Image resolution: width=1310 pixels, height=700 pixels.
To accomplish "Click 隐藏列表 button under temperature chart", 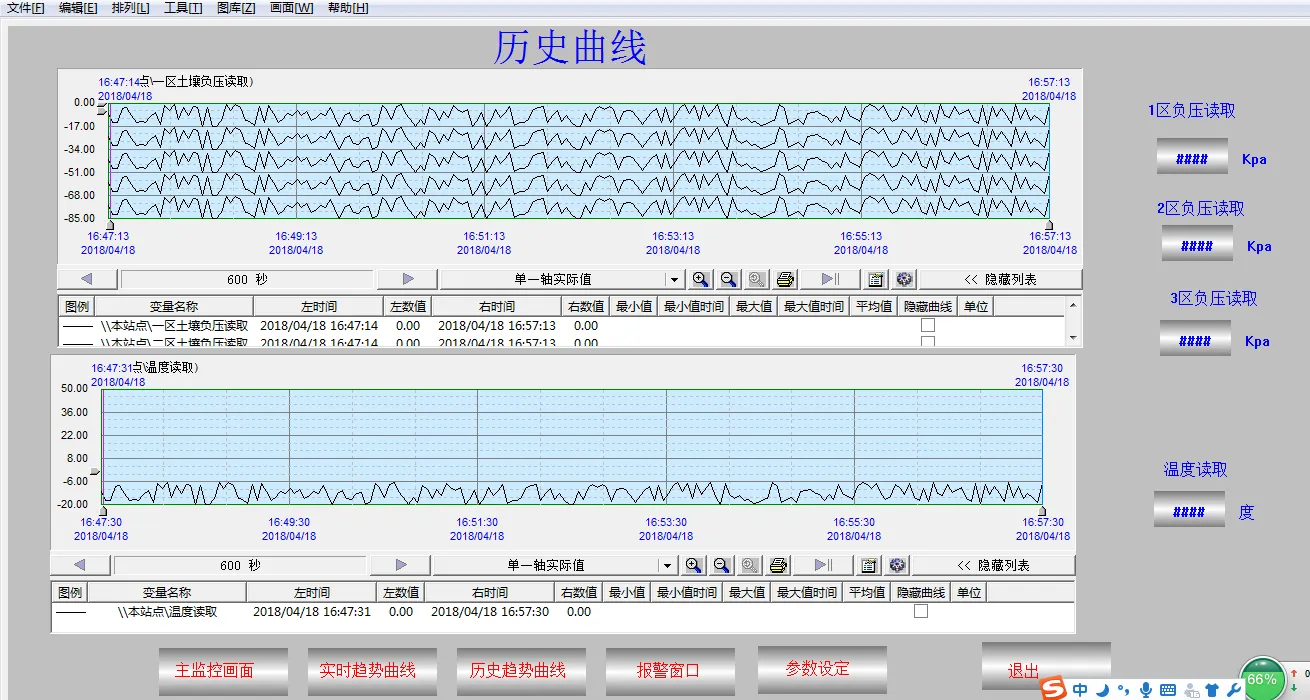I will 994,565.
